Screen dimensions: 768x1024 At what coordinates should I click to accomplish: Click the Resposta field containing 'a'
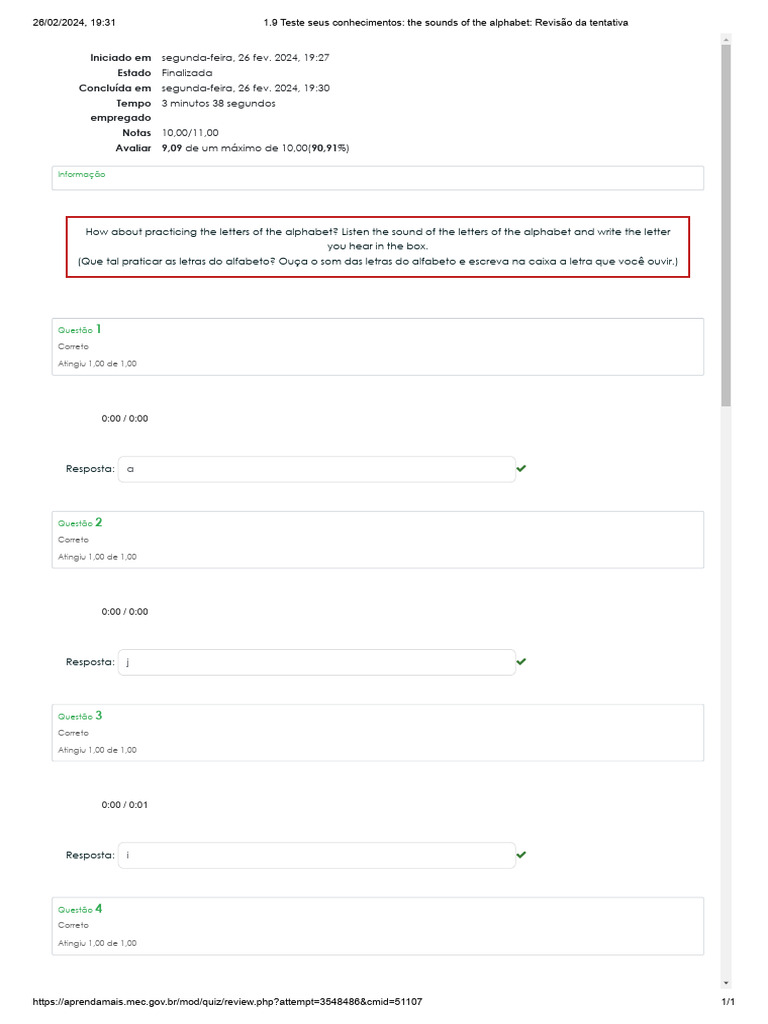point(317,469)
